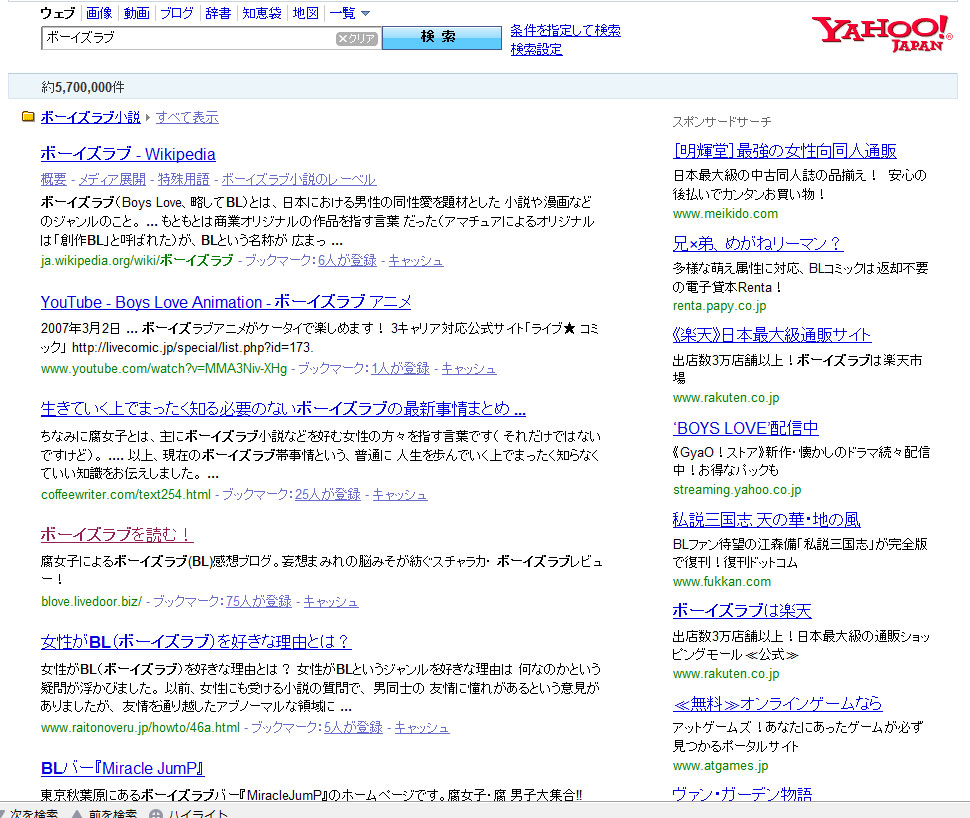
Task: Open キャッシュ for raitonoveru.jp result
Action: pos(422,728)
